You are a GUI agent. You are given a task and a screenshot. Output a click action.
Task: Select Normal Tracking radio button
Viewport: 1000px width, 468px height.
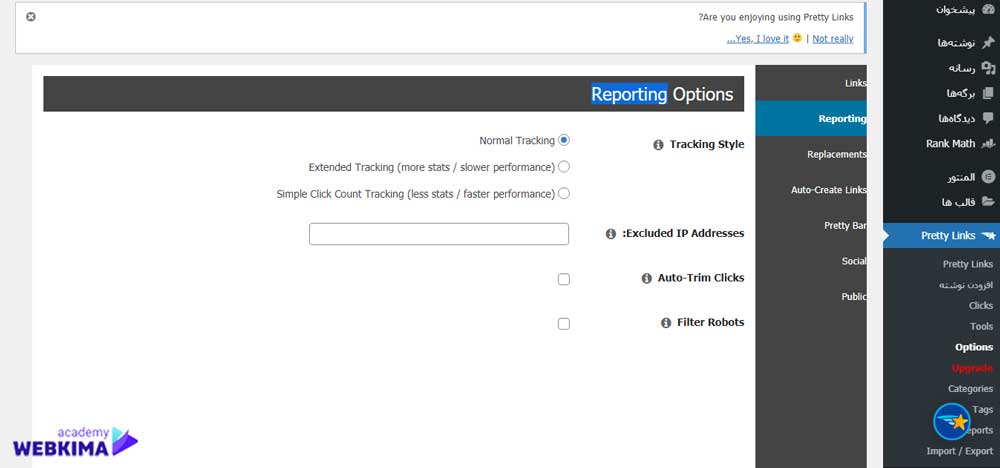(x=563, y=140)
